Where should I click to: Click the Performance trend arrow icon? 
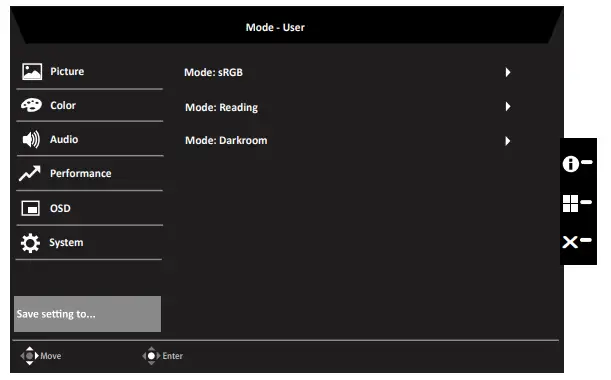pos(30,173)
